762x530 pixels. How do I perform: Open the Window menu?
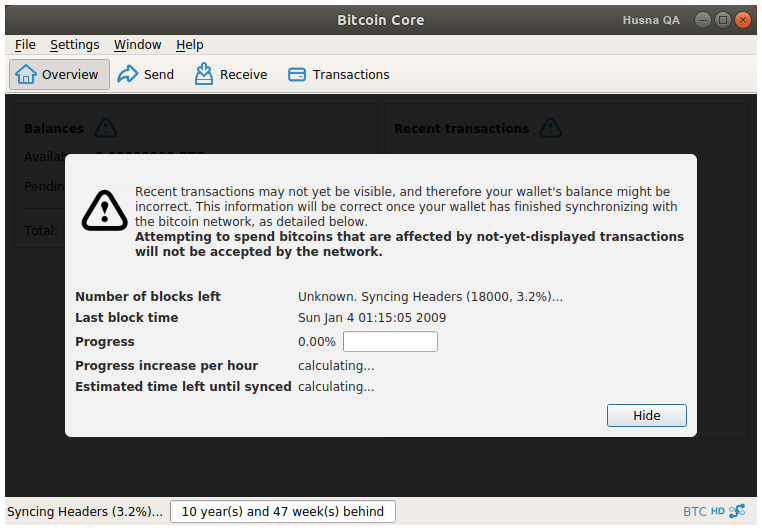138,45
